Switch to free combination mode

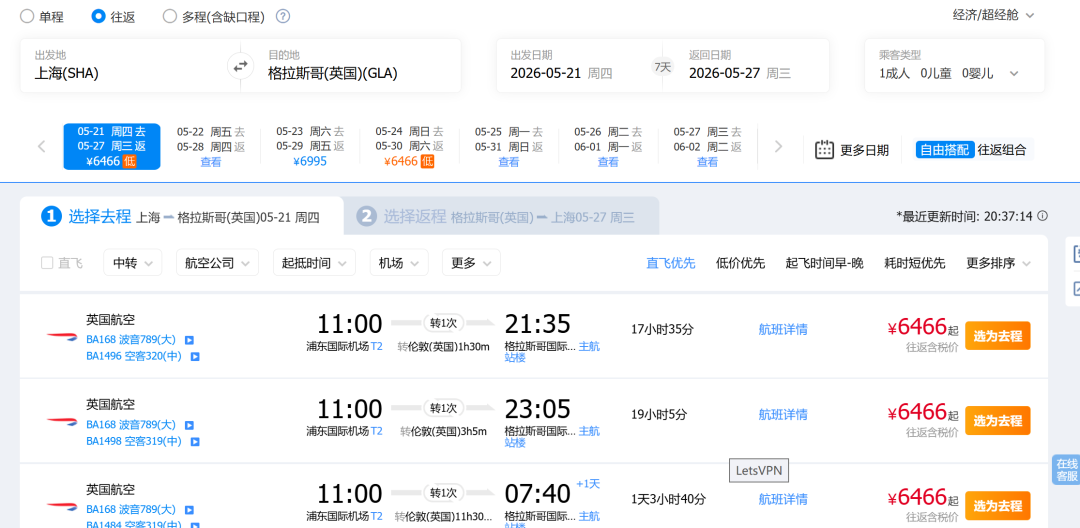945,149
